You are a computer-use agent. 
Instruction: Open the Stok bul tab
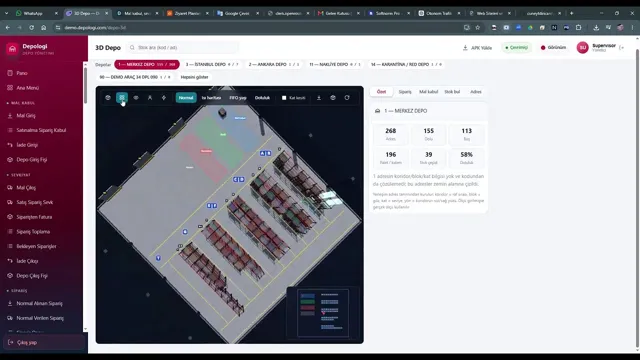[x=452, y=92]
